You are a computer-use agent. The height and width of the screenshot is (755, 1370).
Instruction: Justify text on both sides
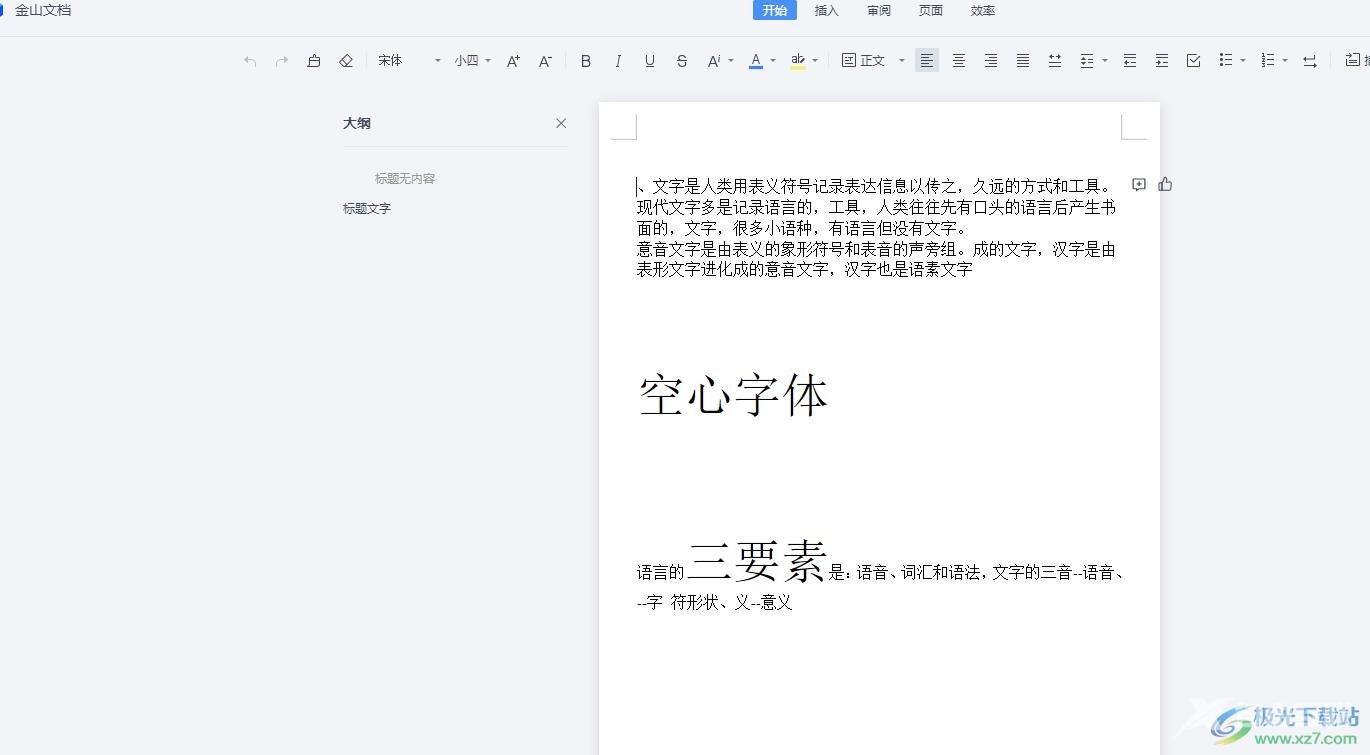pyautogui.click(x=1023, y=61)
